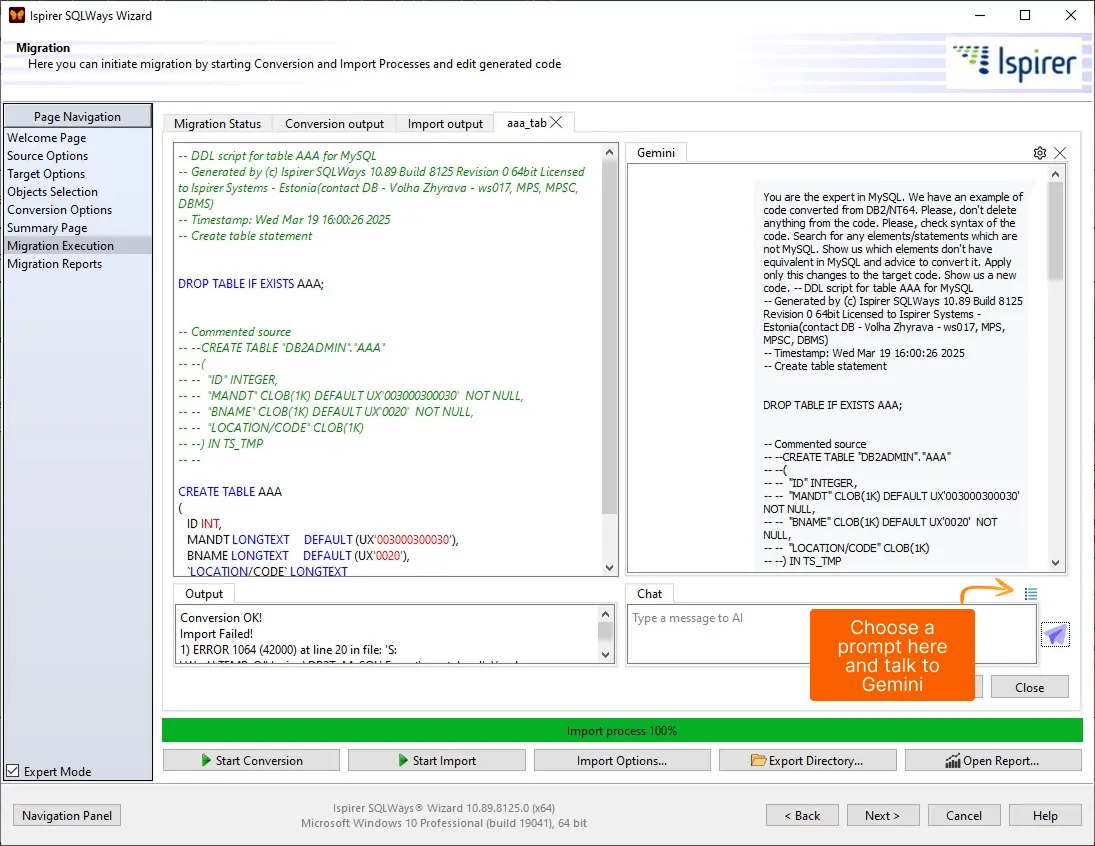Click the Navigation Panel button
1095x846 pixels.
tap(67, 815)
